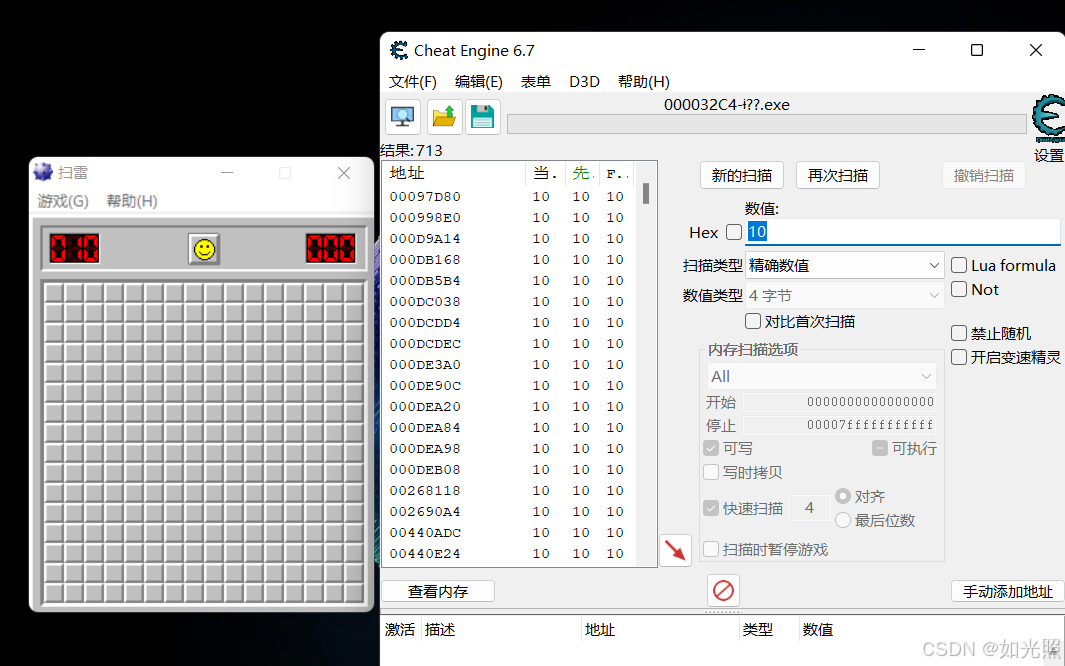
Task: Select address row 000998E0
Action: coord(511,217)
